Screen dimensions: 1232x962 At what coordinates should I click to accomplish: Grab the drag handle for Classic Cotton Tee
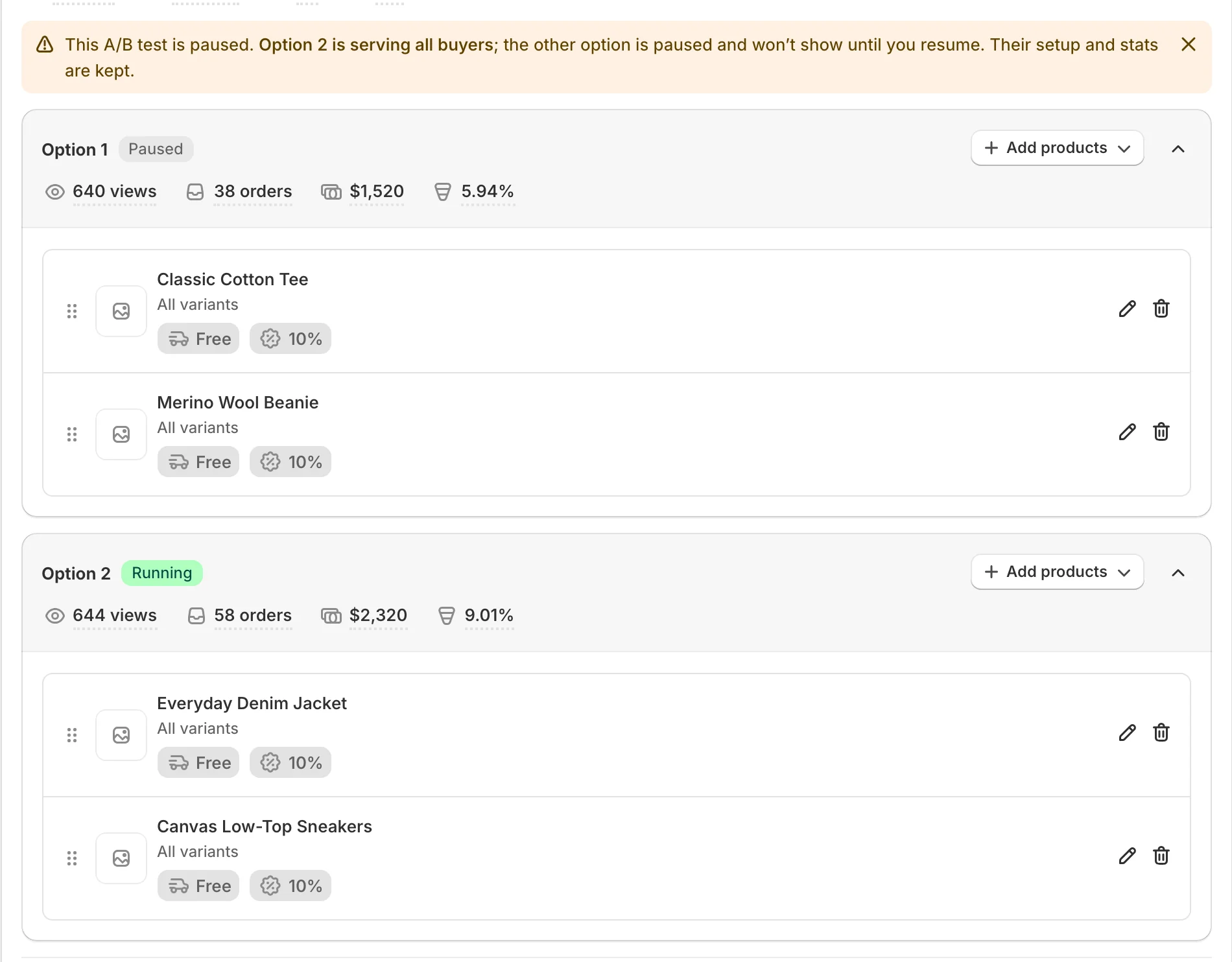click(x=72, y=311)
